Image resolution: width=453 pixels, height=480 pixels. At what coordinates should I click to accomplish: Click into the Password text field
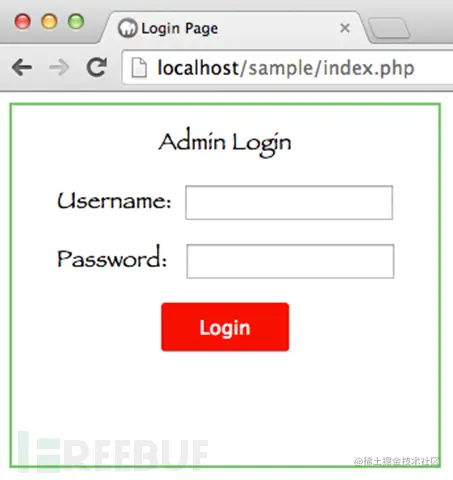point(290,261)
